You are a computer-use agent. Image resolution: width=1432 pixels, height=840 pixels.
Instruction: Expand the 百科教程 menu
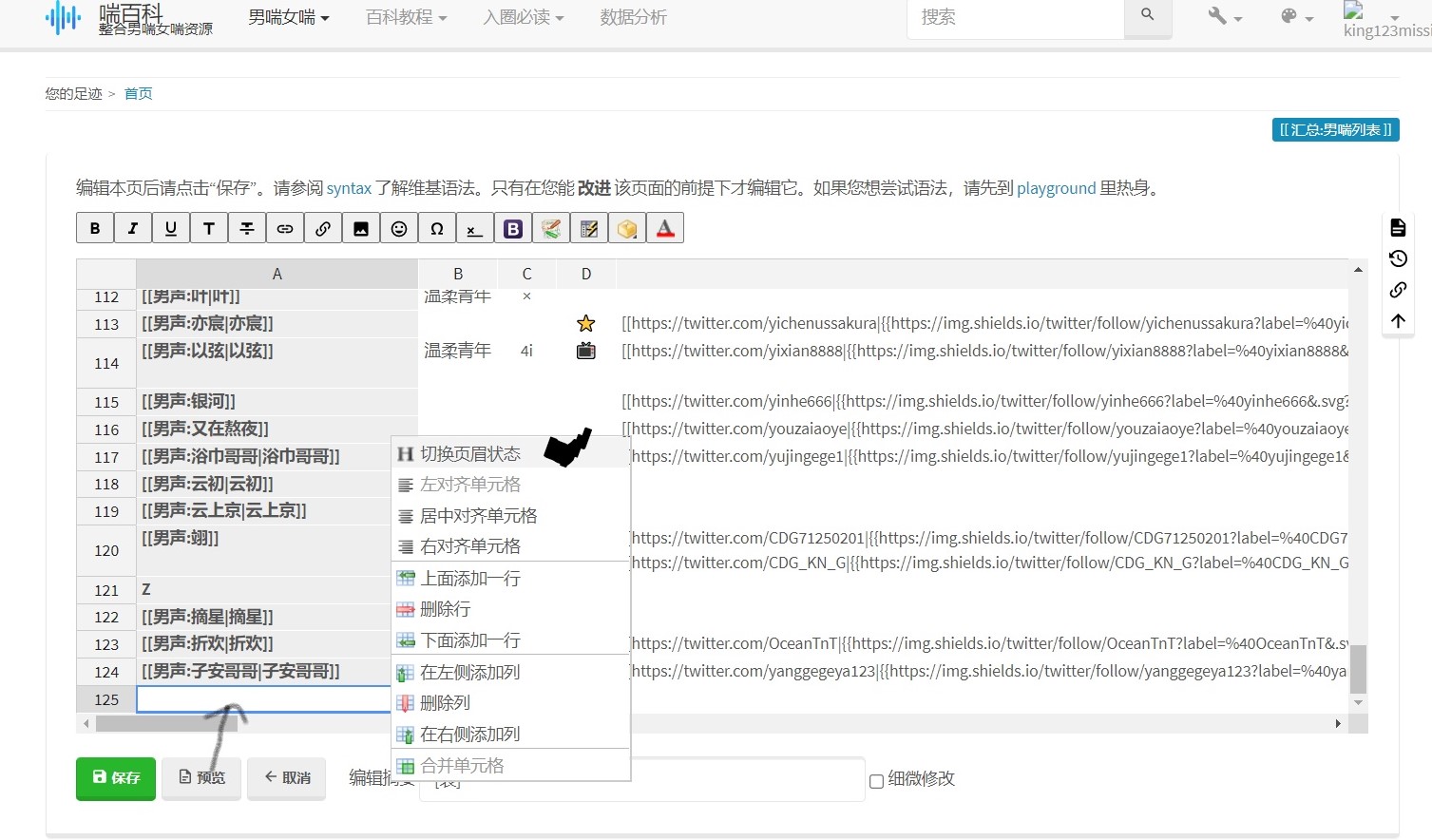pyautogui.click(x=406, y=17)
